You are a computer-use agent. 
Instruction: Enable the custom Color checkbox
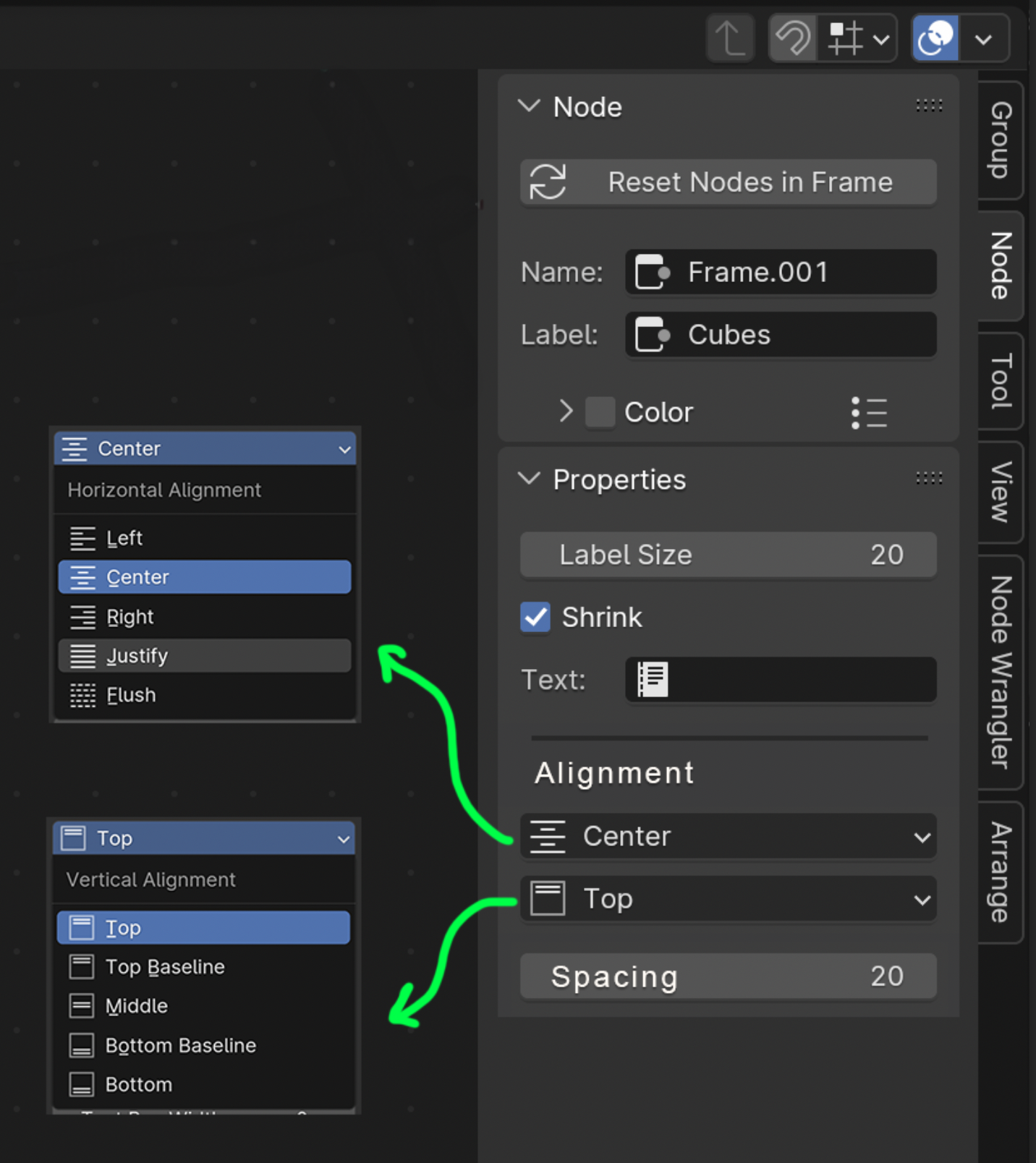(600, 412)
